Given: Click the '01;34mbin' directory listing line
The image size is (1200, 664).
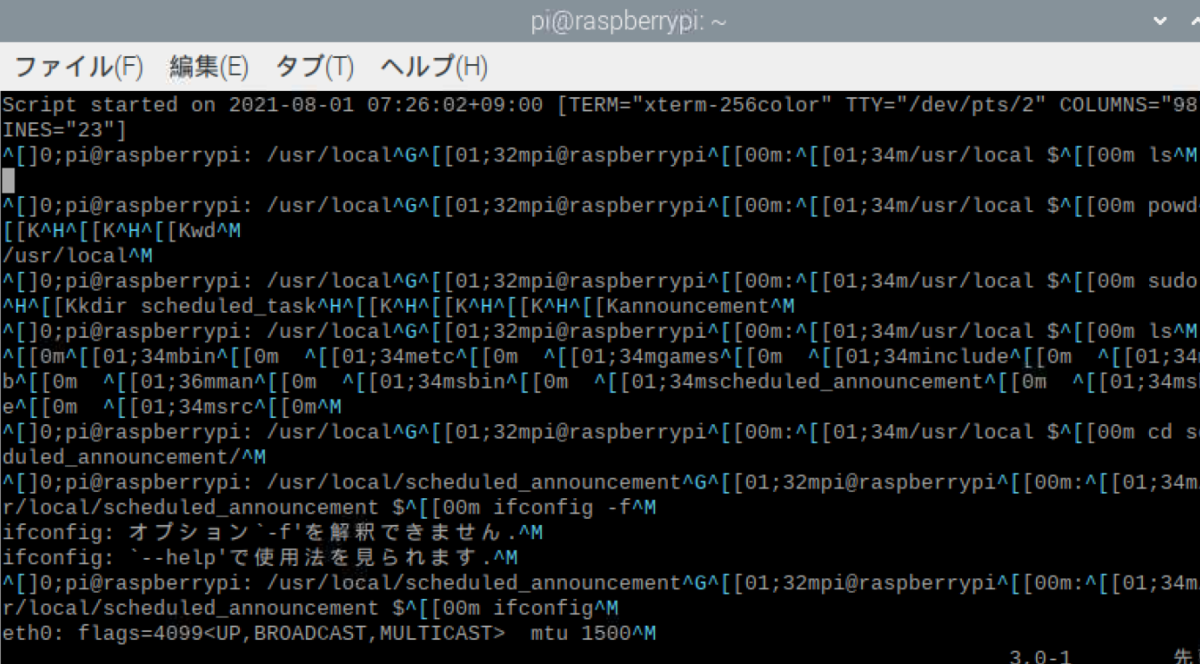Looking at the screenshot, I should point(600,357).
